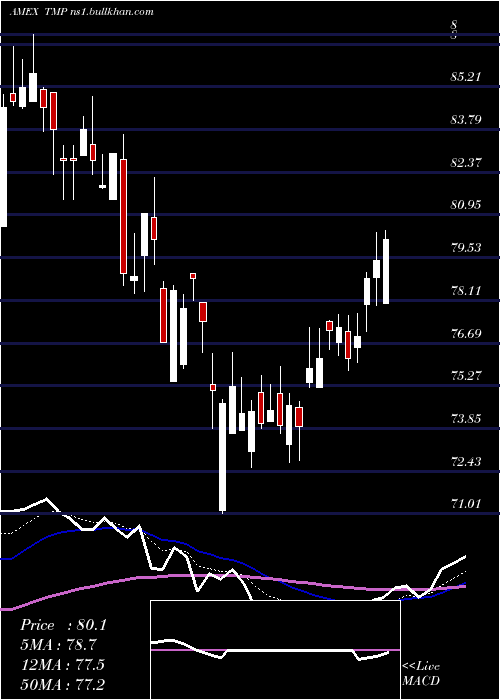Click the long white candle reaching 71.01
Screen dimensions: 500x700
(x=222, y=457)
